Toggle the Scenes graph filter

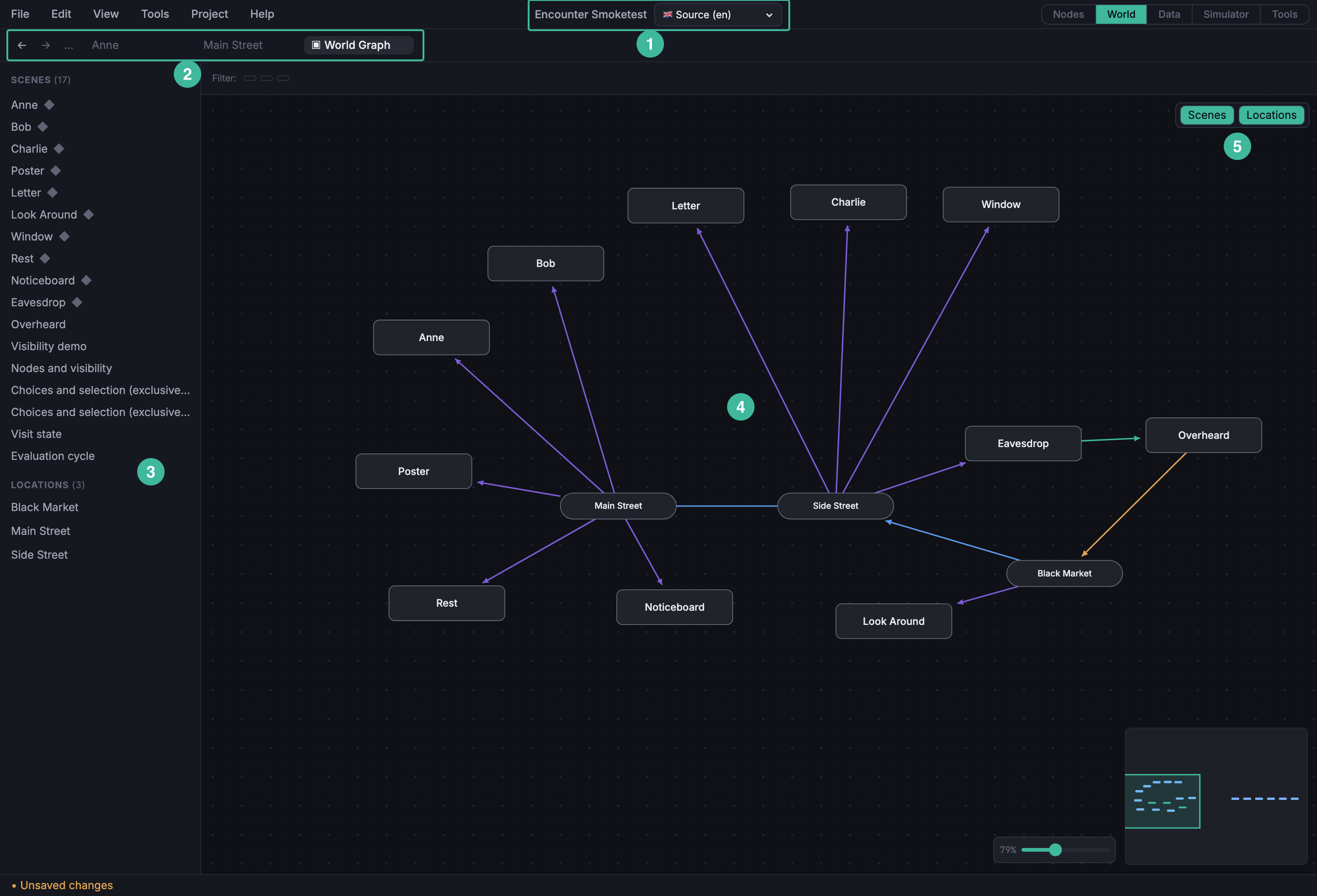[1206, 115]
